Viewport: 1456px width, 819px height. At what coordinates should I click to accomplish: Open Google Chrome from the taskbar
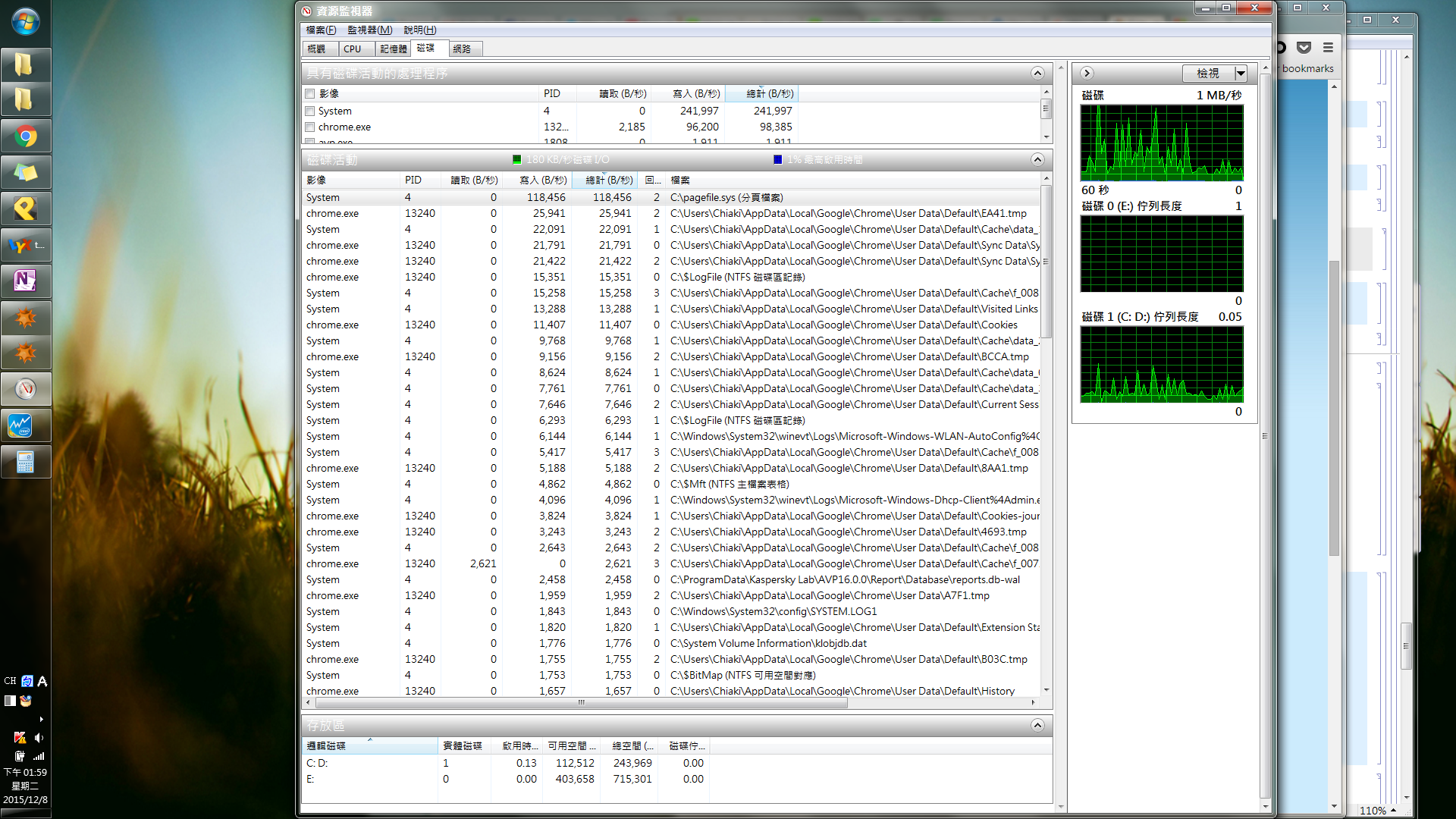[26, 136]
